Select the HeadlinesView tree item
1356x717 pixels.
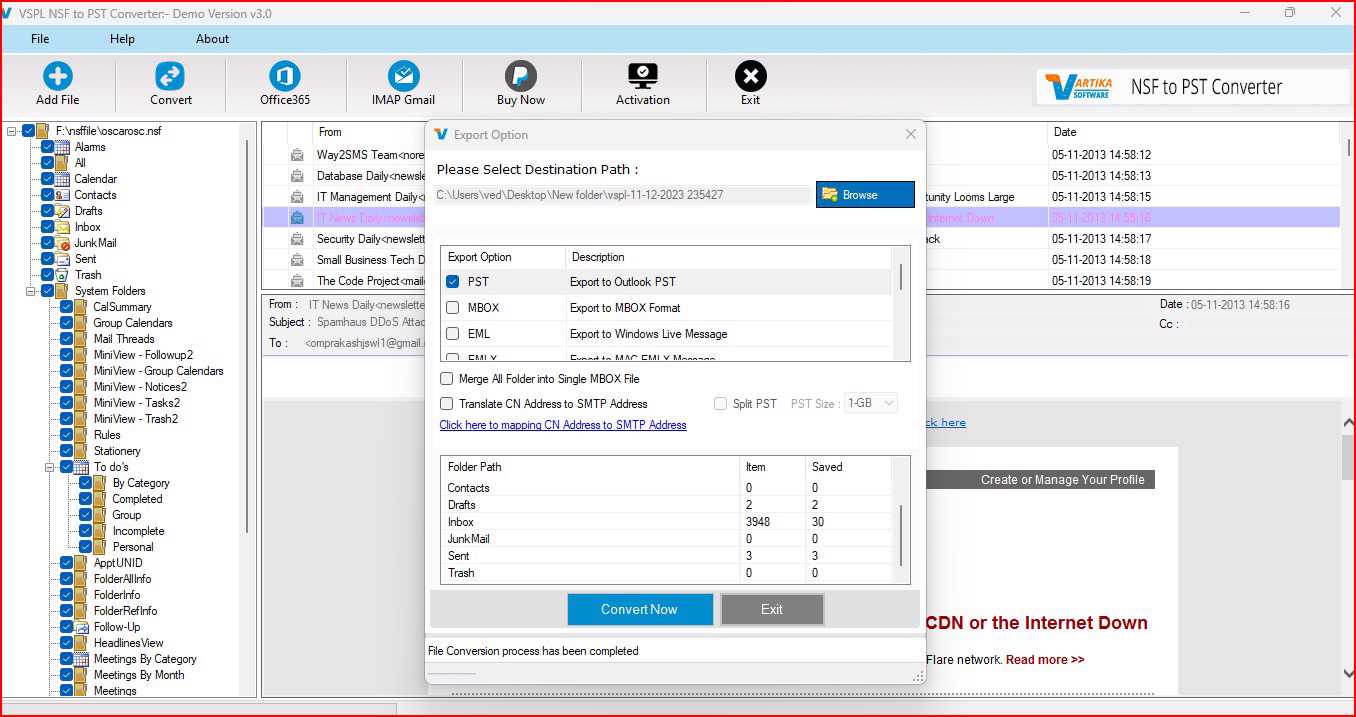pyautogui.click(x=128, y=643)
